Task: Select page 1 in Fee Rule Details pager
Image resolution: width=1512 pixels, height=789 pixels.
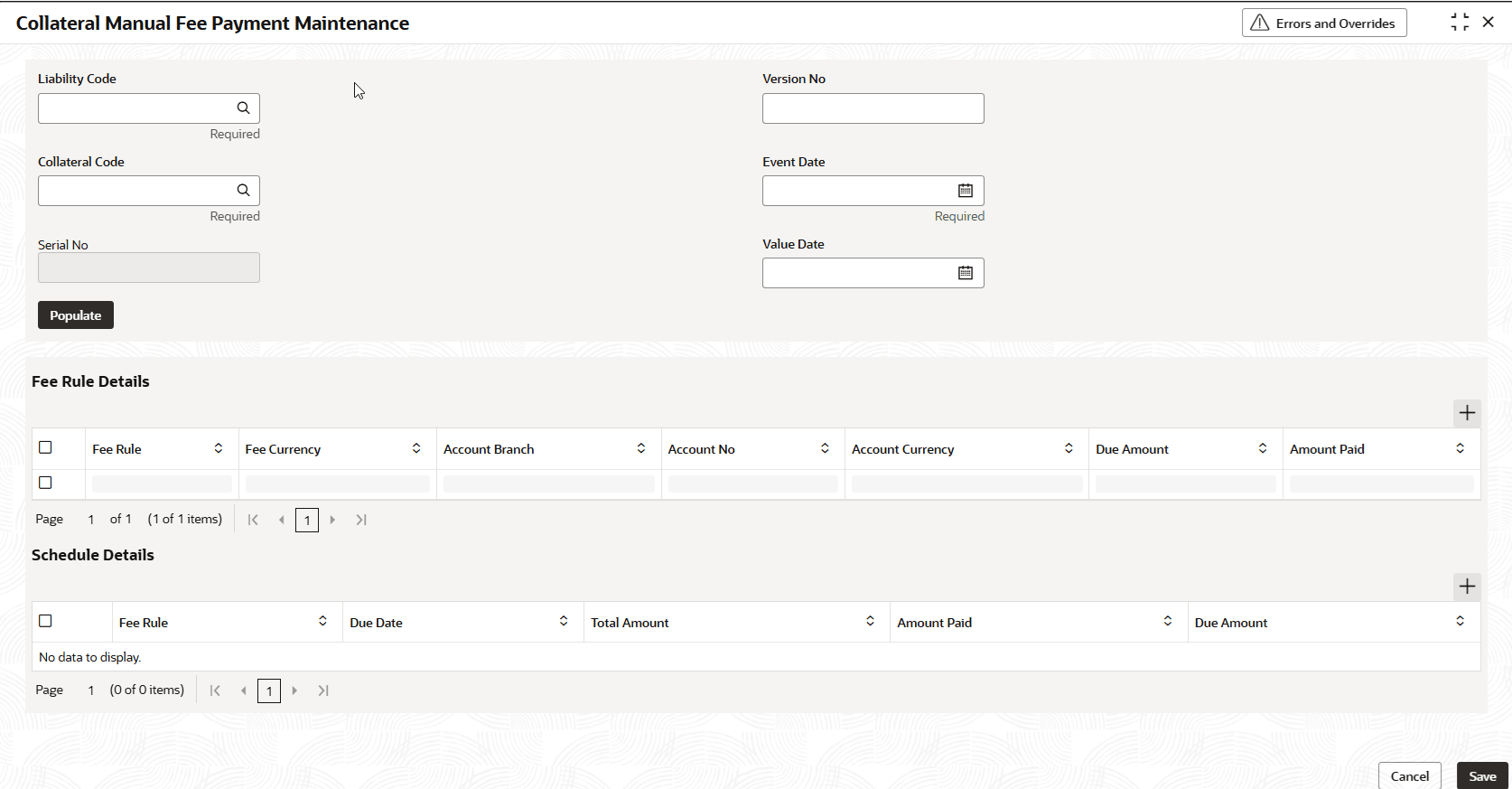Action: (x=307, y=521)
